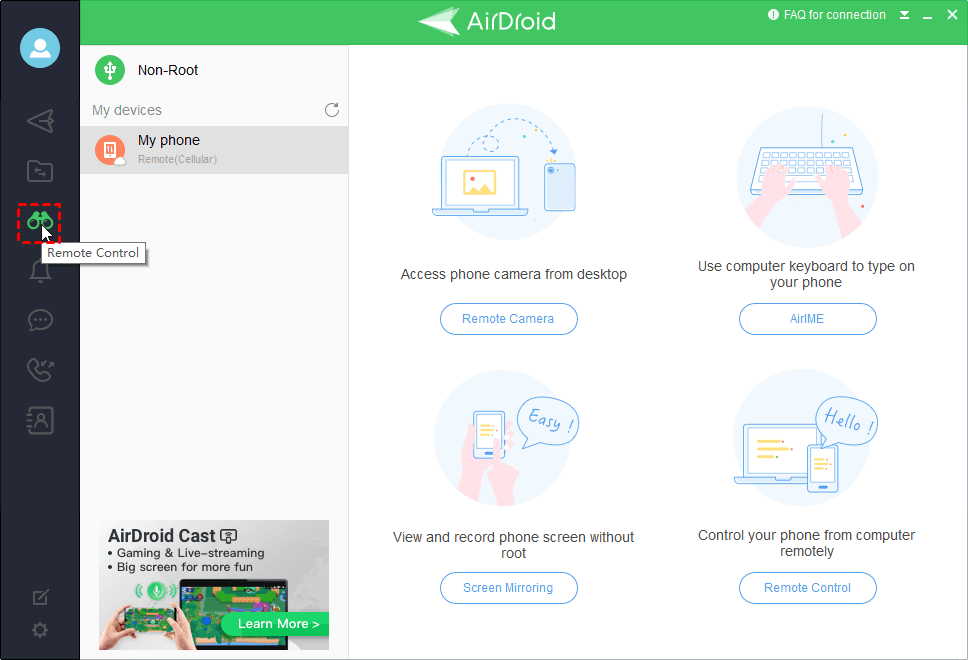Open the Contacts icon in sidebar
968x660 pixels.
point(40,420)
